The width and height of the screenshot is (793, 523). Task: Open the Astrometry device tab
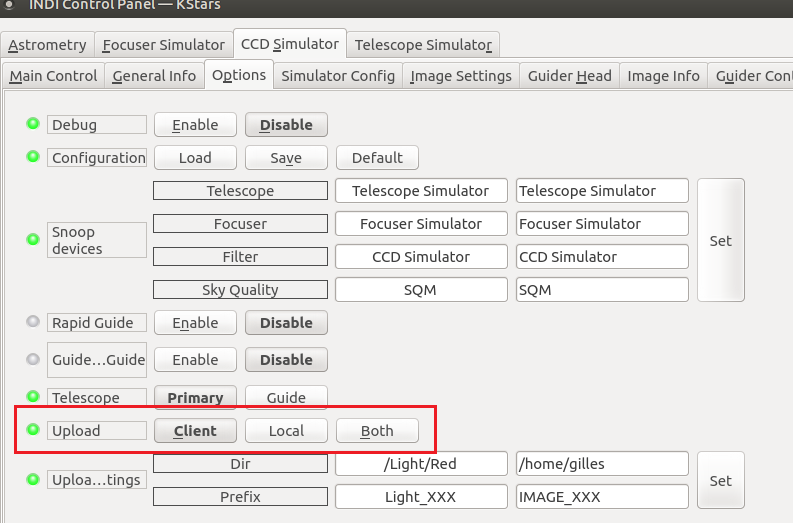47,45
